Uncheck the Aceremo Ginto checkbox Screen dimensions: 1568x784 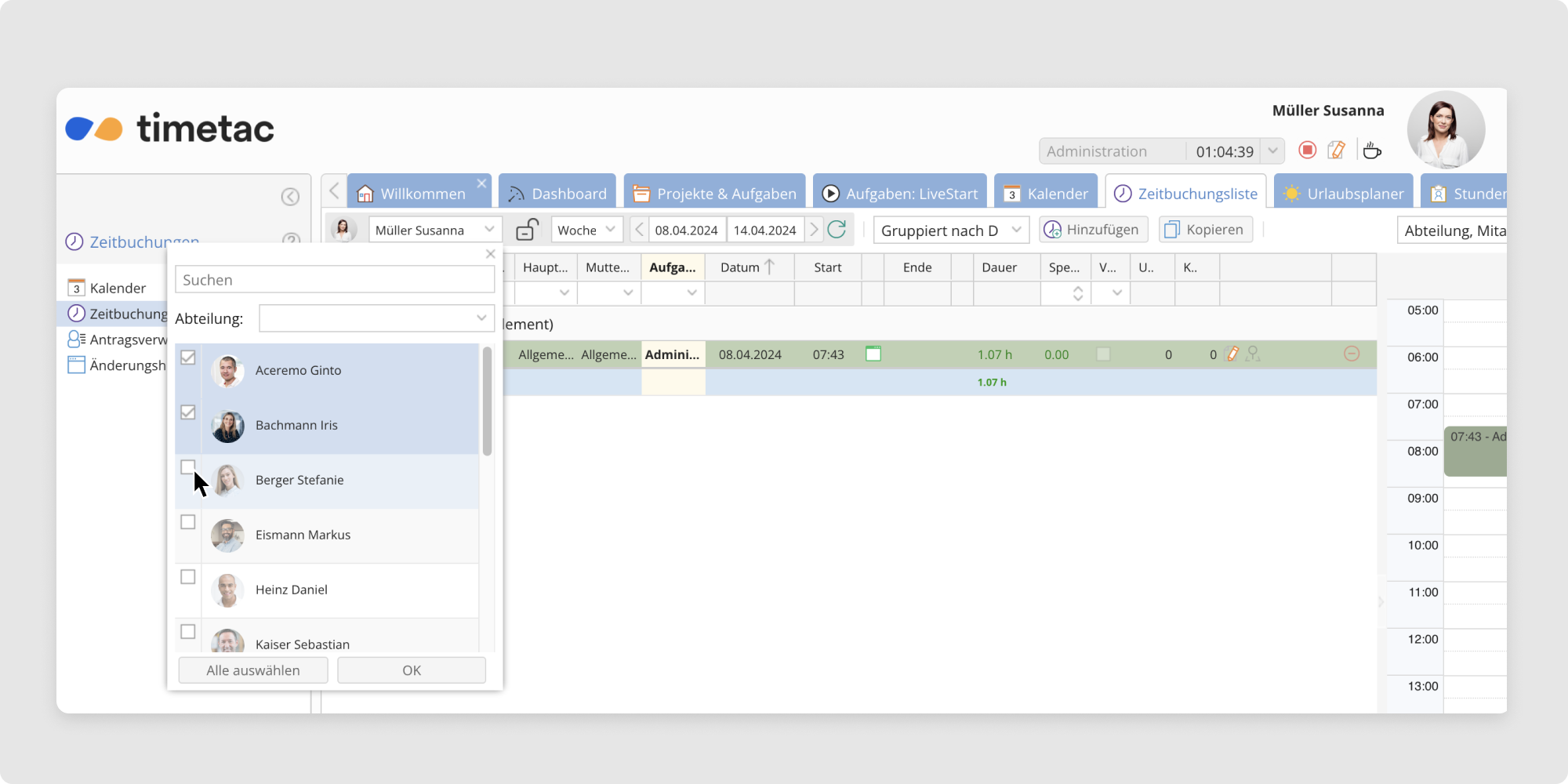click(188, 358)
